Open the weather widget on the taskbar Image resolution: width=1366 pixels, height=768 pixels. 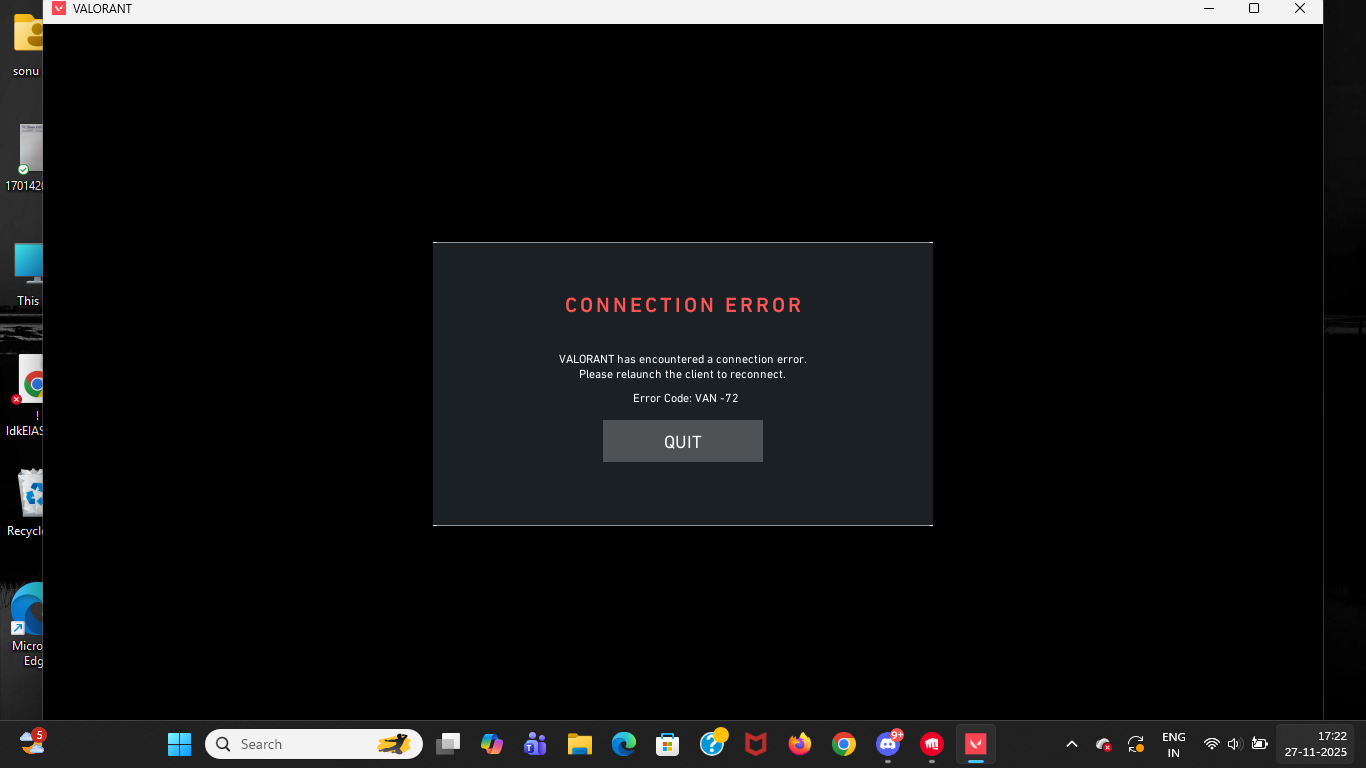(x=33, y=742)
